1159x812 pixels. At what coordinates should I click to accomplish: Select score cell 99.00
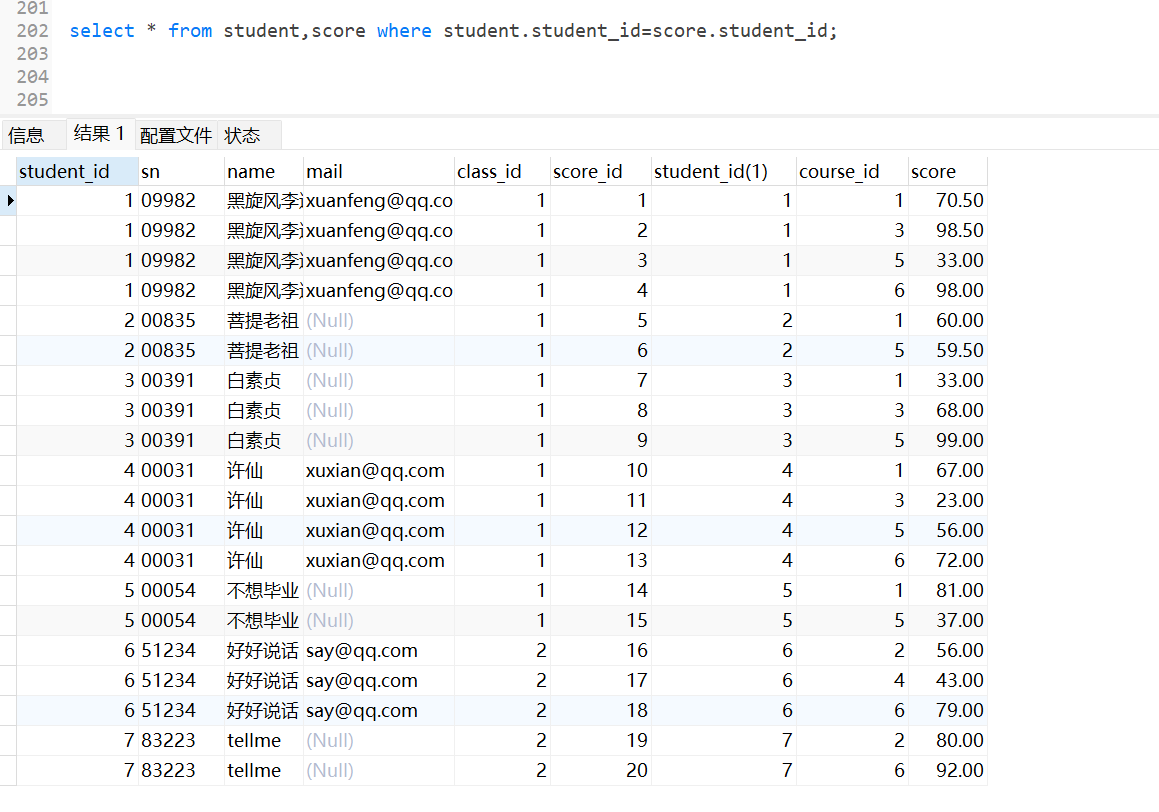(948, 440)
